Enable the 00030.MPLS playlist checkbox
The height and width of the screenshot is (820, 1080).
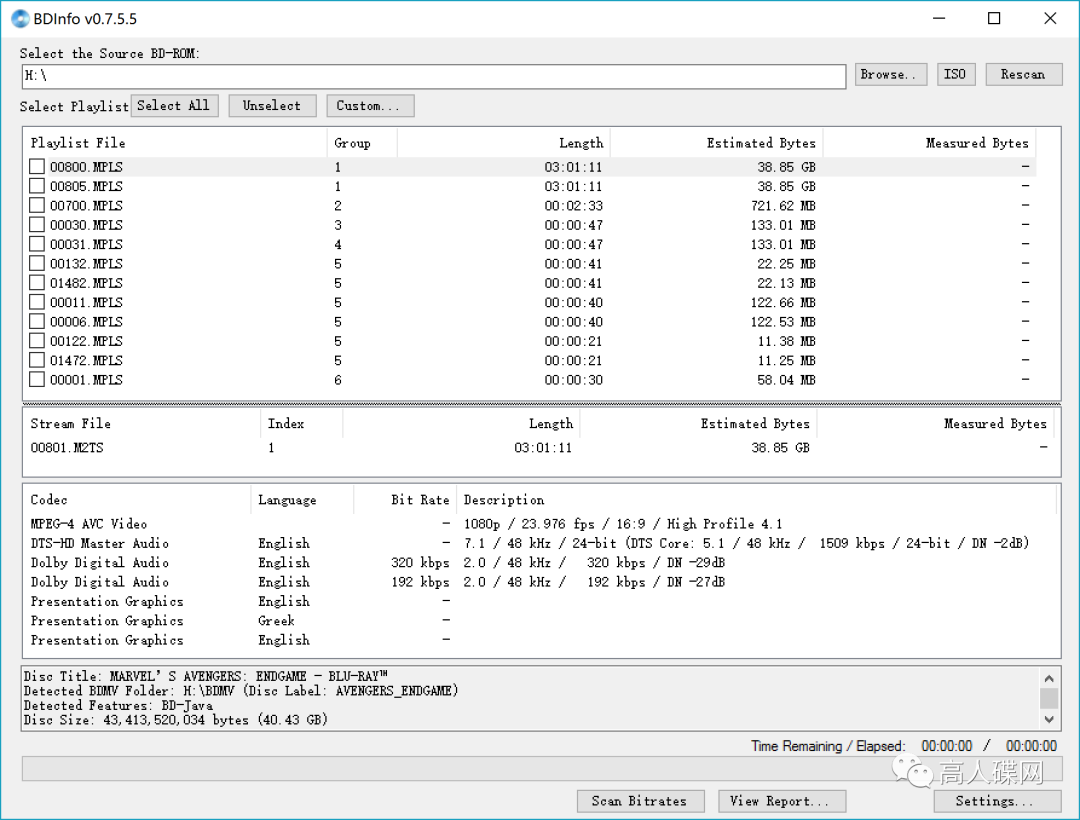37,224
